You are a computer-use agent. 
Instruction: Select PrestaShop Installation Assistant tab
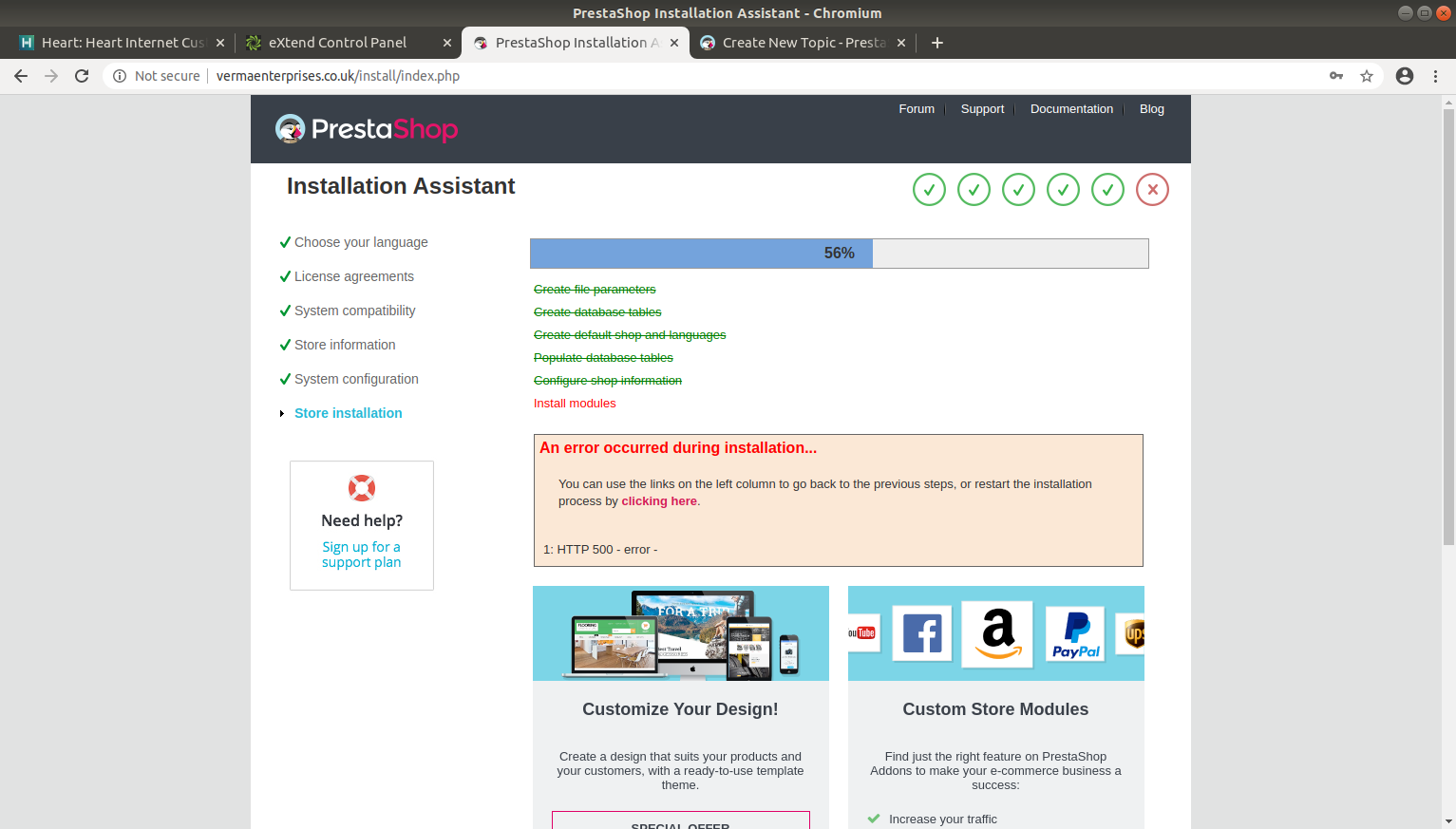point(575,43)
